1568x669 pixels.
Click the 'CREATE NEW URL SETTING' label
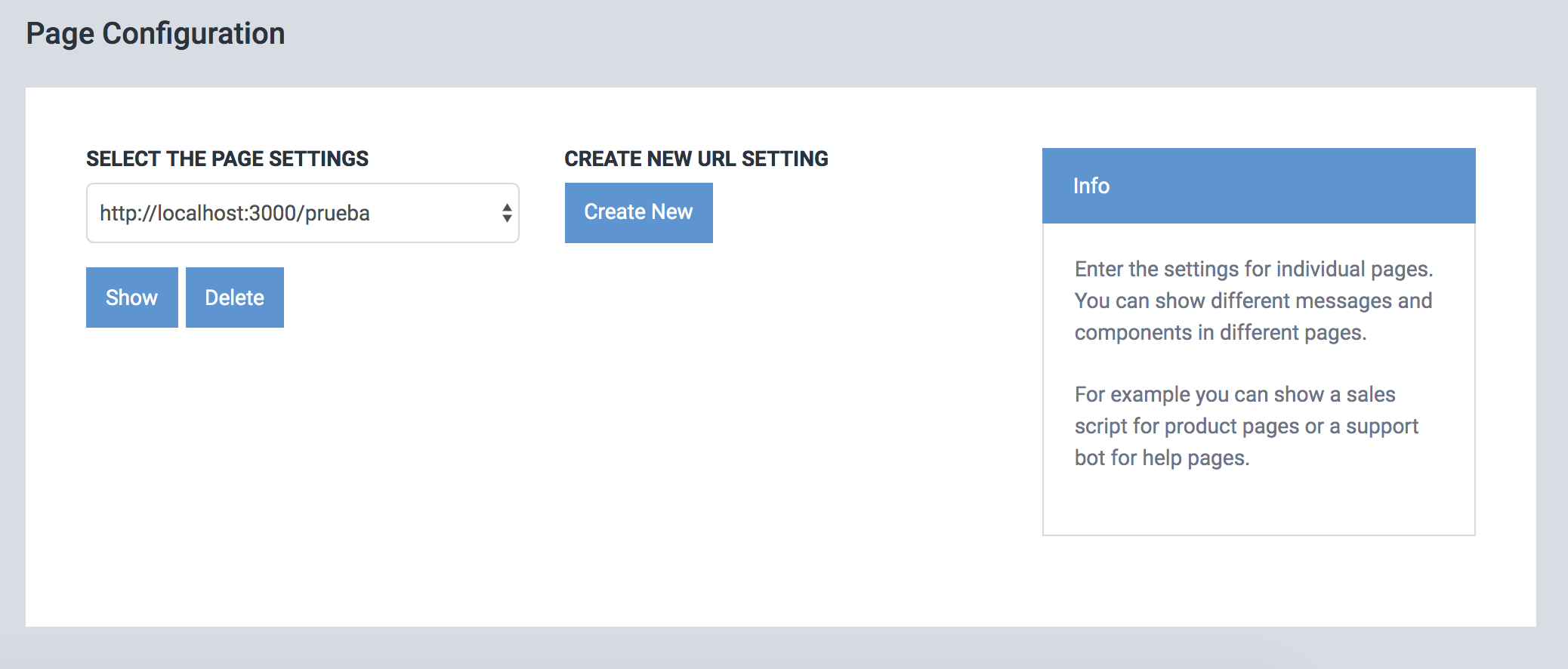pos(696,159)
